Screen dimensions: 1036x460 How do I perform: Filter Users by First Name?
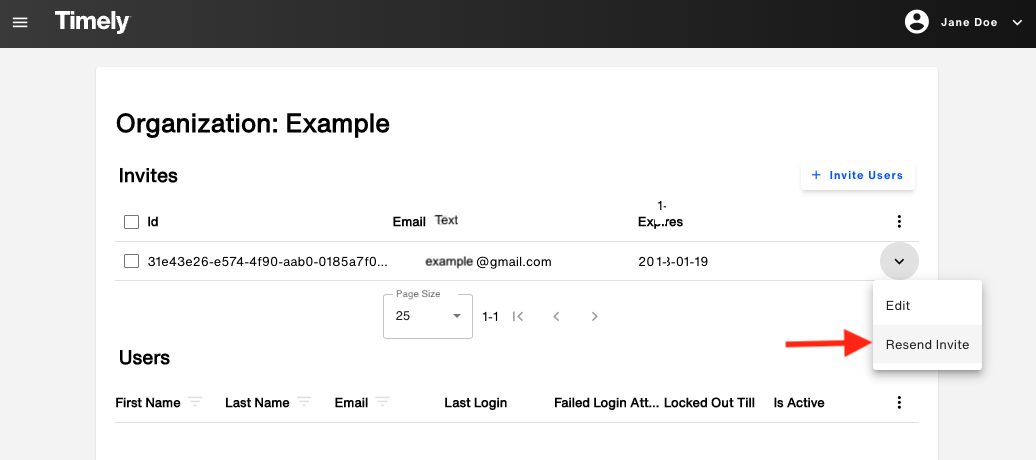pyautogui.click(x=195, y=402)
